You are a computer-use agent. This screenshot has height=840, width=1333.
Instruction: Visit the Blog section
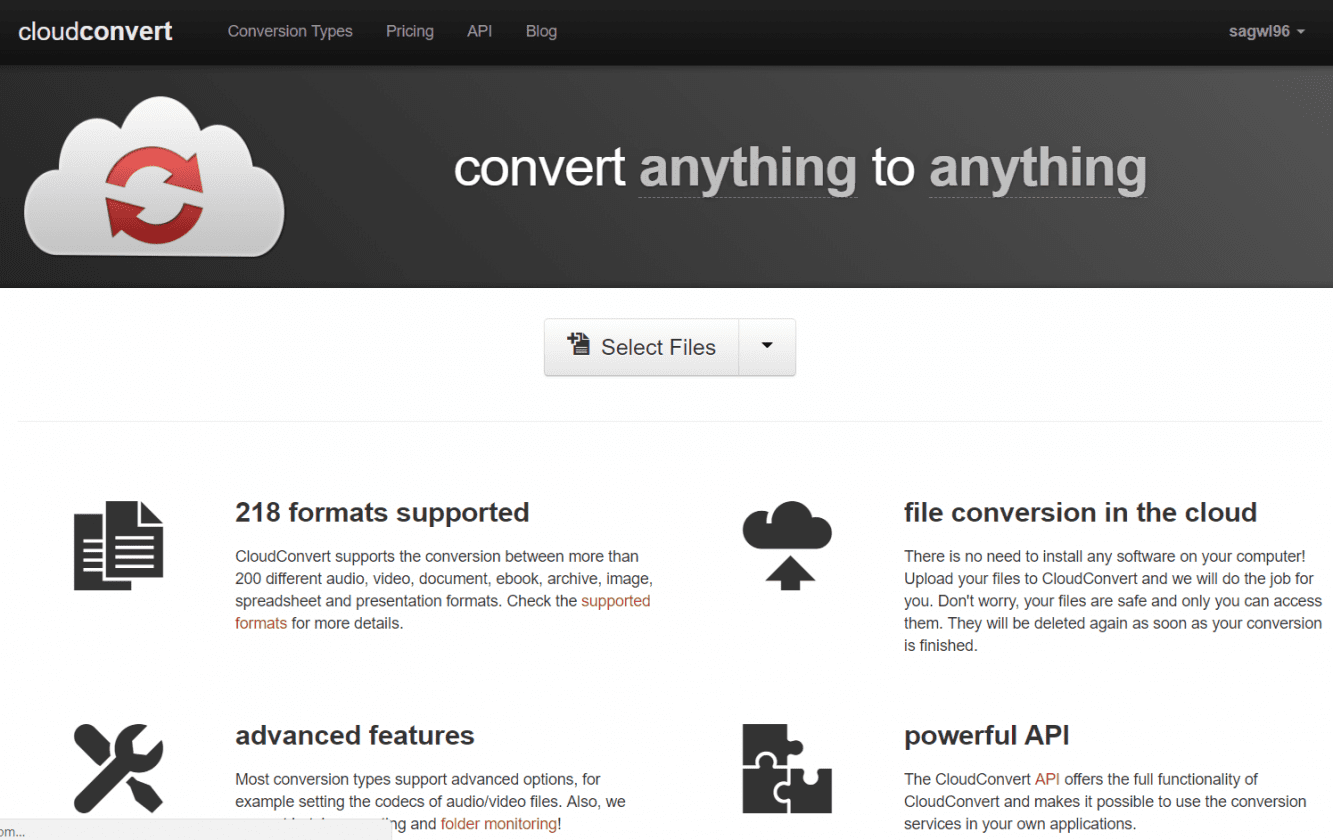(541, 31)
